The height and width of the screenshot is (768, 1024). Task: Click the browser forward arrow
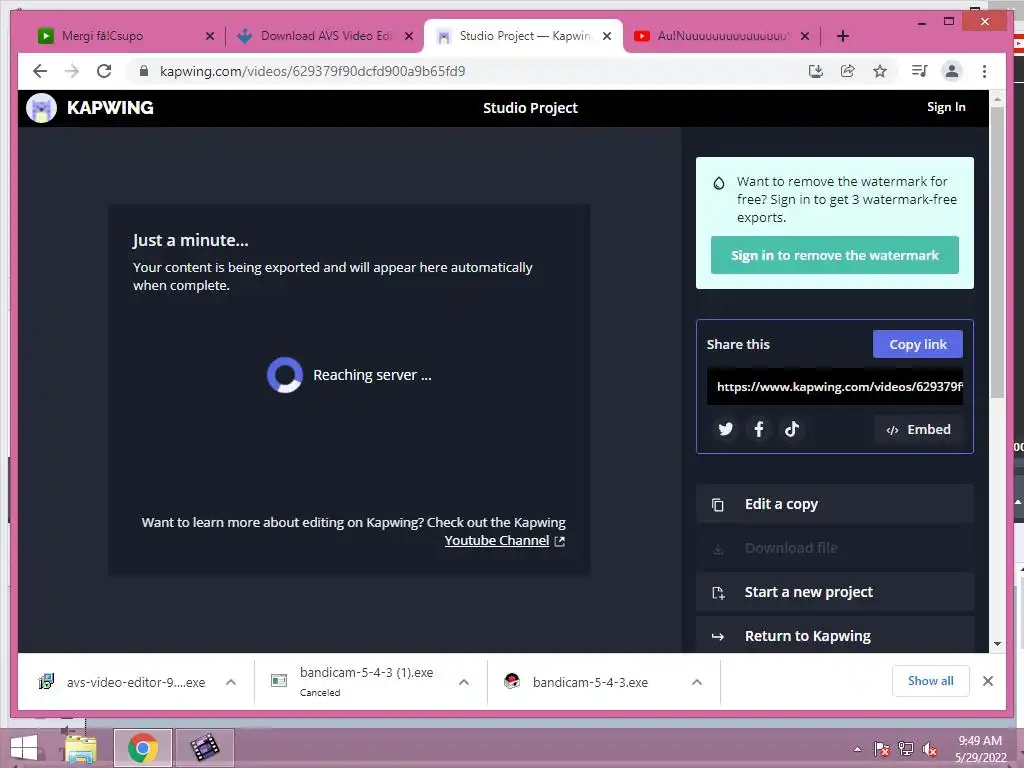tap(72, 71)
